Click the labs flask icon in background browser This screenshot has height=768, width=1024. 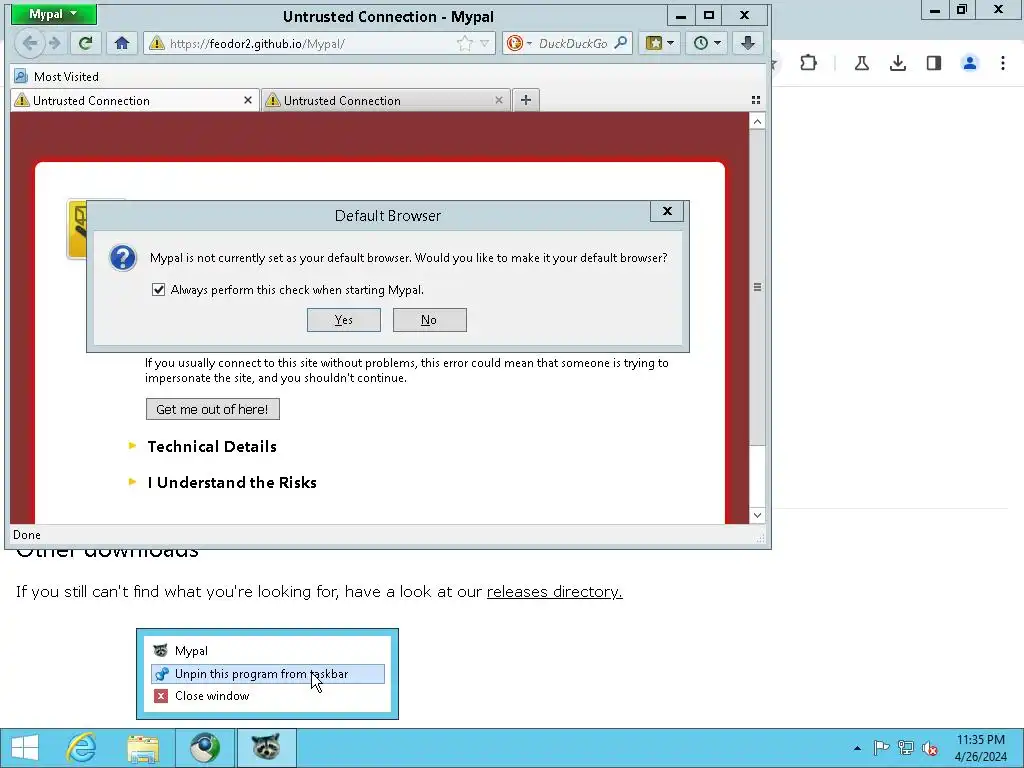click(861, 63)
